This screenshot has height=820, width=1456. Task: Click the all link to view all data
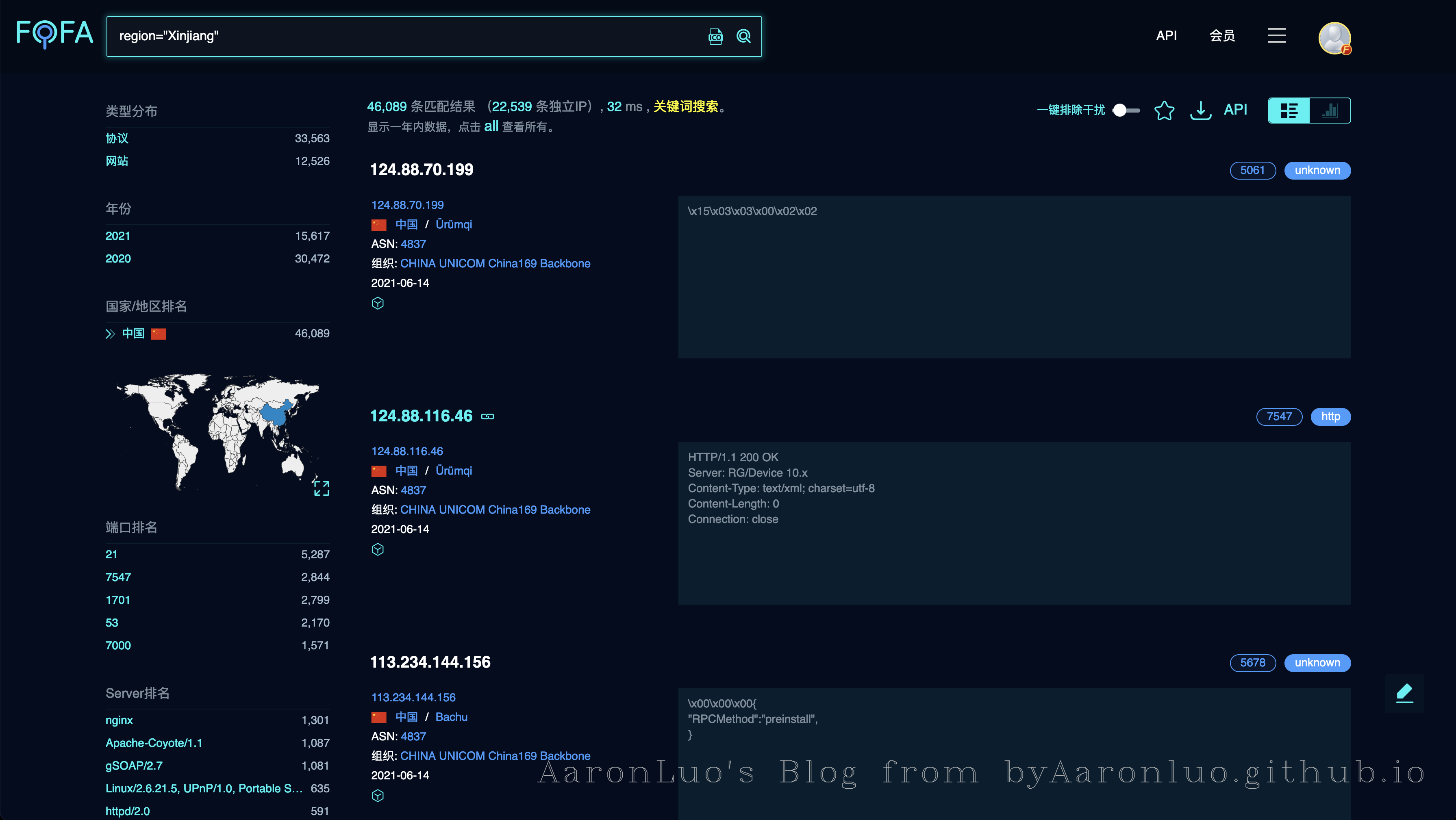click(491, 126)
